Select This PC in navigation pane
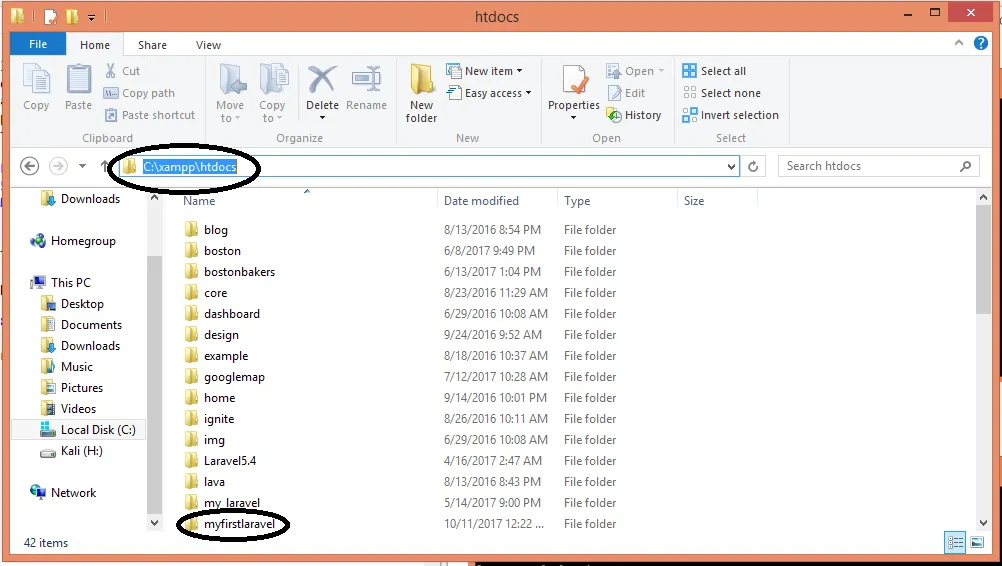Viewport: 1002px width, 566px height. click(x=70, y=282)
